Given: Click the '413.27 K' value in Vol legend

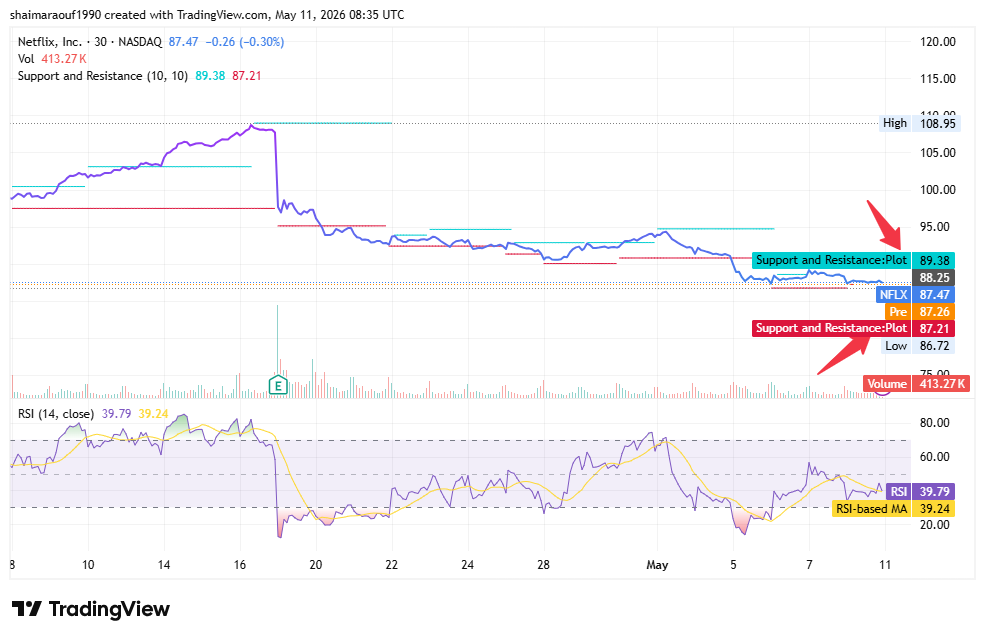Looking at the screenshot, I should (x=64, y=59).
